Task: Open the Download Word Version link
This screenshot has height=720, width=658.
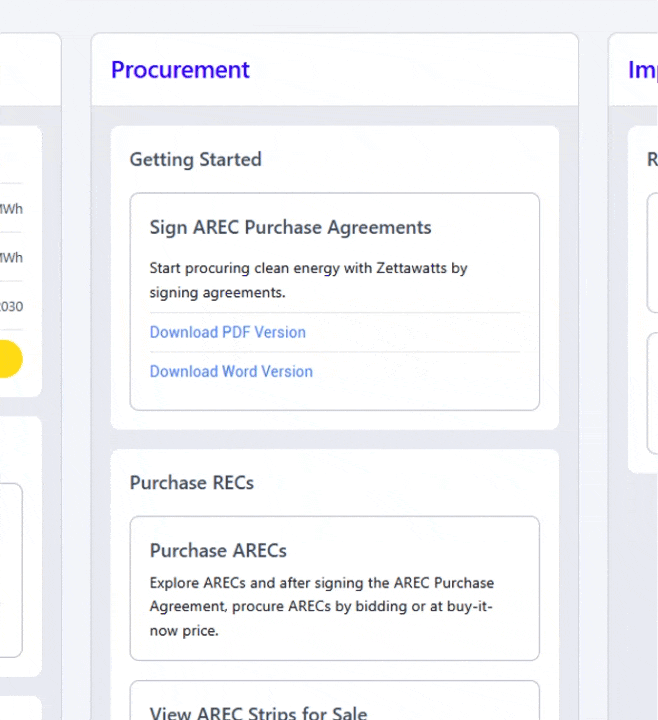Action: pos(231,371)
